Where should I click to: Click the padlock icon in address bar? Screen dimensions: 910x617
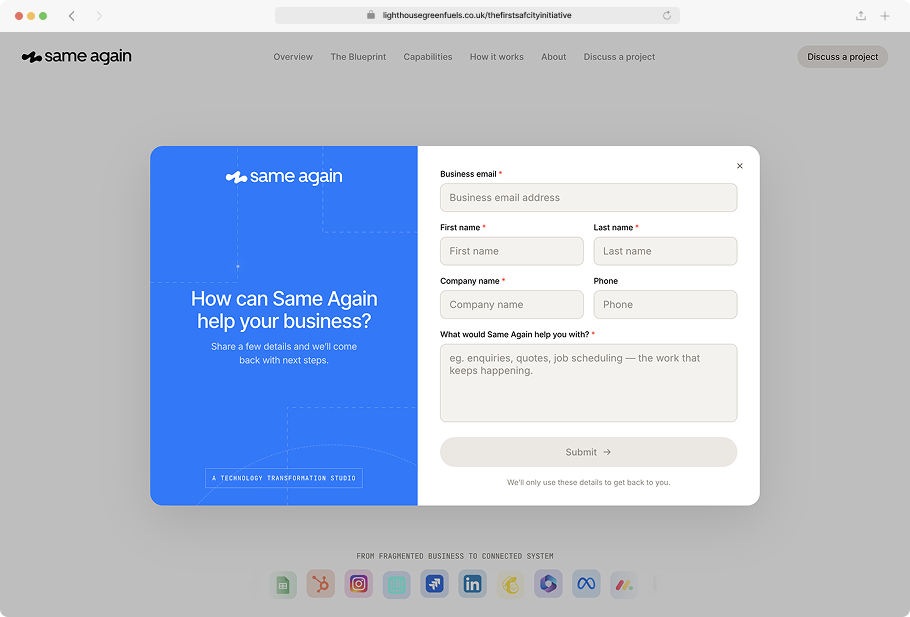[x=371, y=15]
